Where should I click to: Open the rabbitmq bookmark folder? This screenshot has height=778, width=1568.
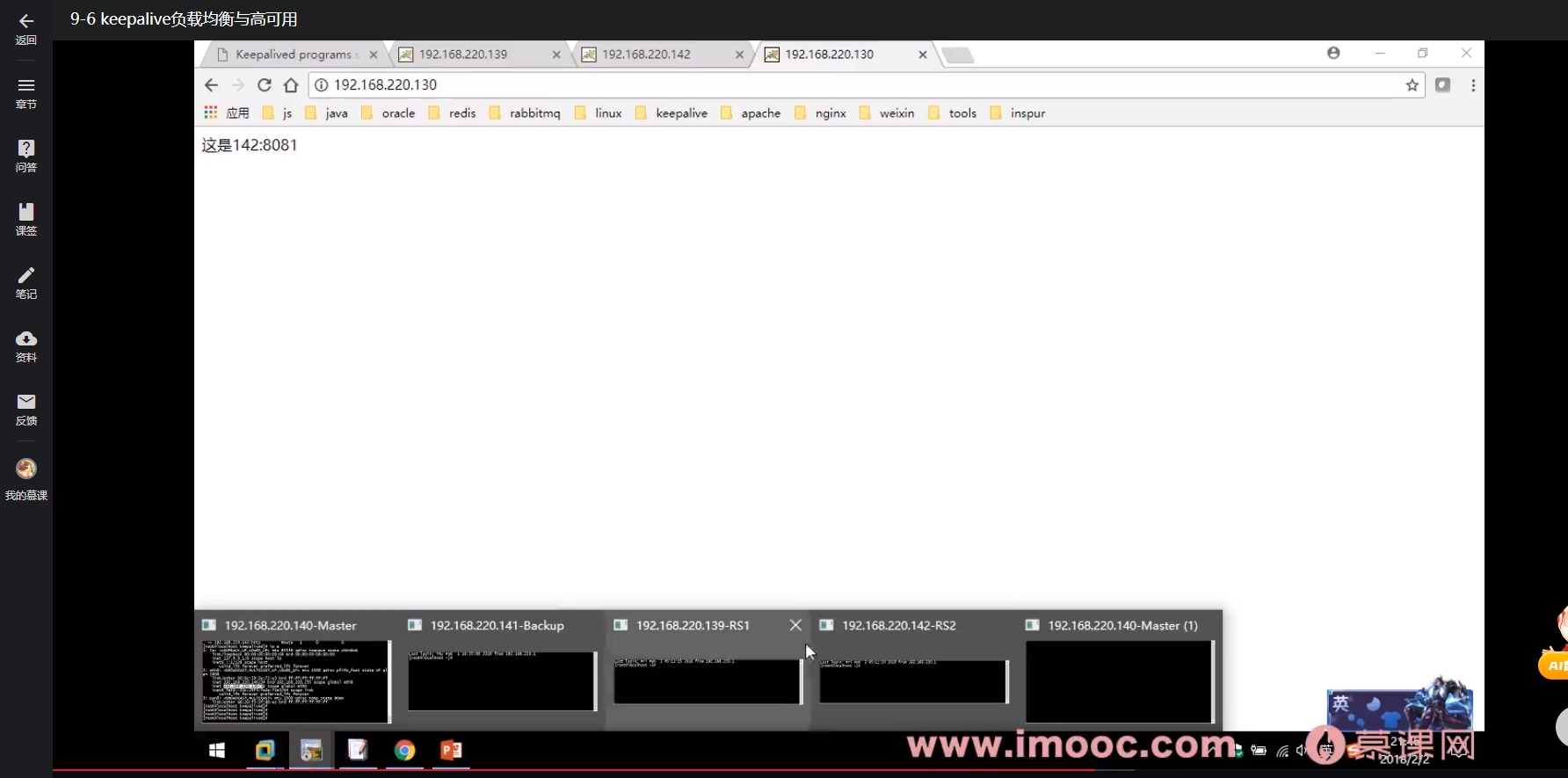tap(525, 113)
